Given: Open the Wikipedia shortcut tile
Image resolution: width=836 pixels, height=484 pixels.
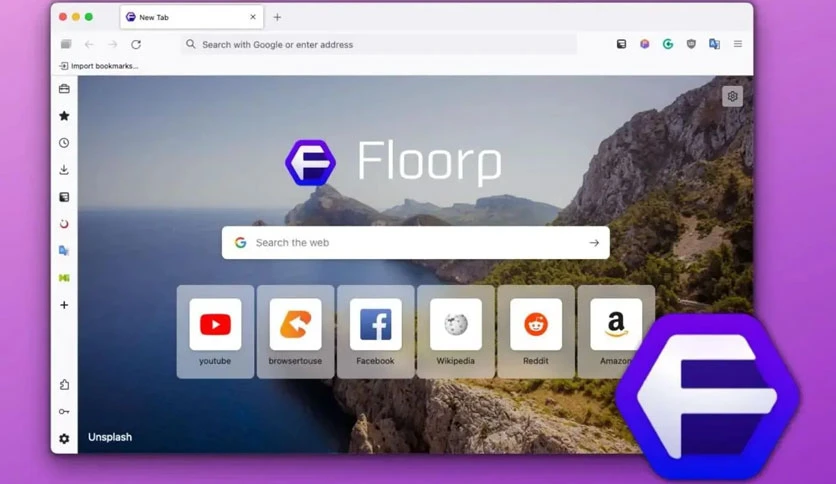Looking at the screenshot, I should 456,332.
